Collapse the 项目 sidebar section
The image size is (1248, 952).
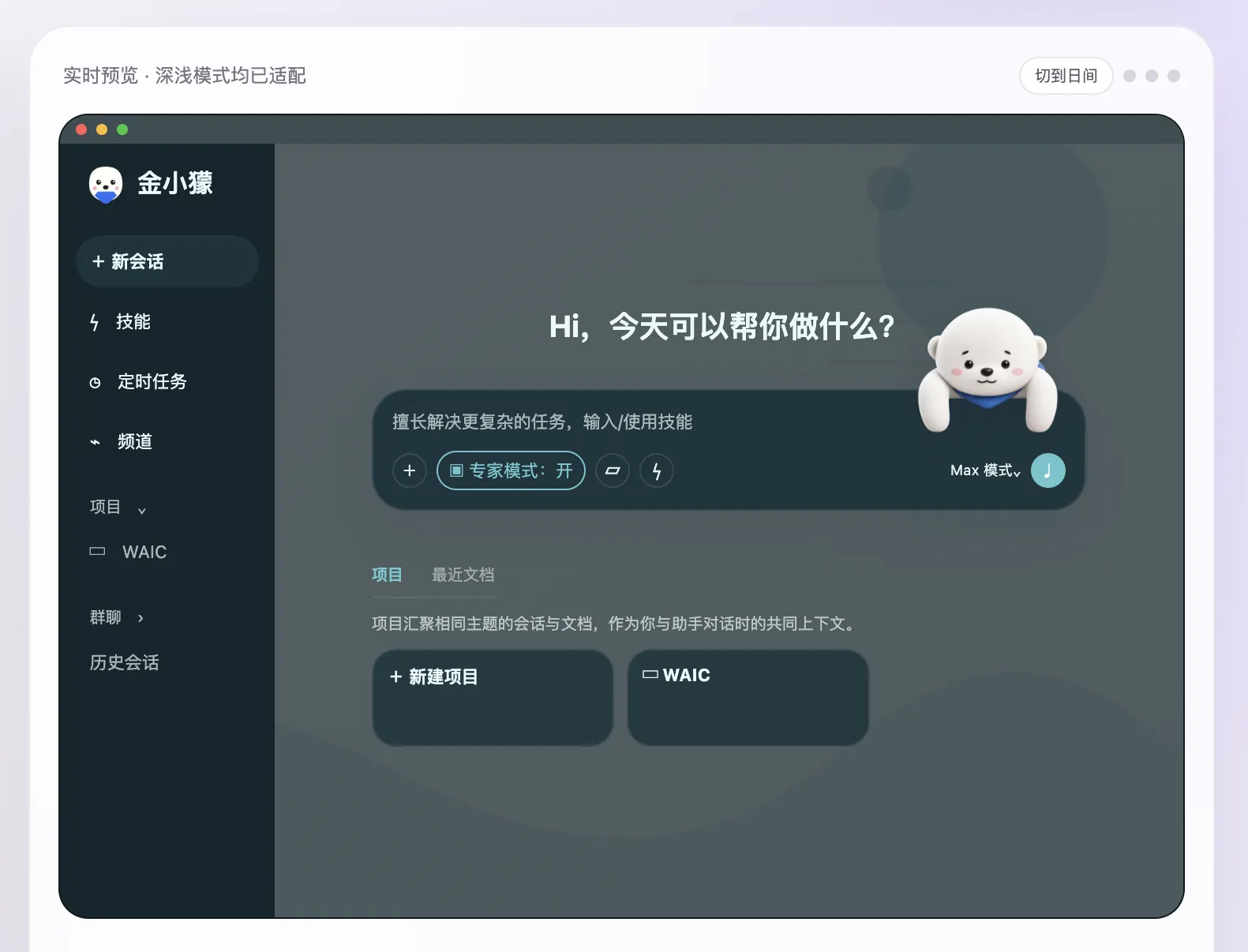point(118,508)
